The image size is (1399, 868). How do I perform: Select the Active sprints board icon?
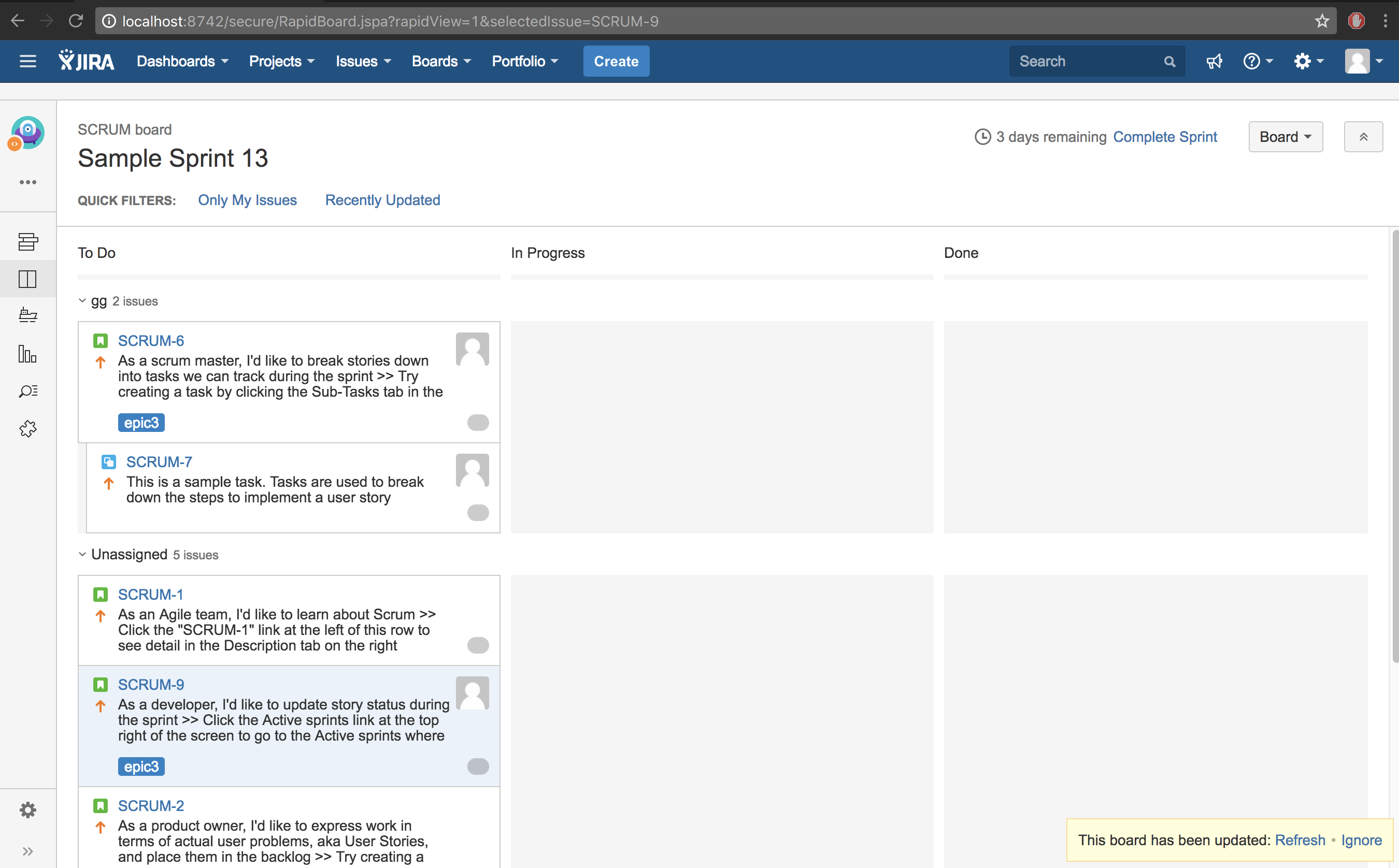pos(27,279)
